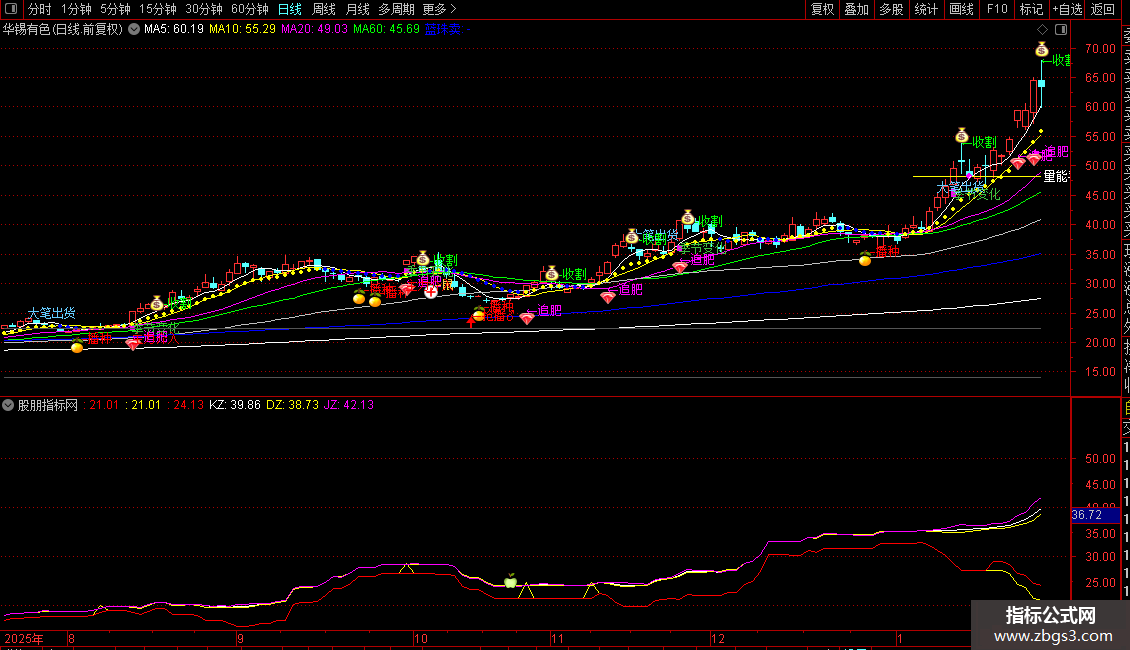
Task: Click the MA5: 60.19 indicator value
Action: tap(174, 30)
